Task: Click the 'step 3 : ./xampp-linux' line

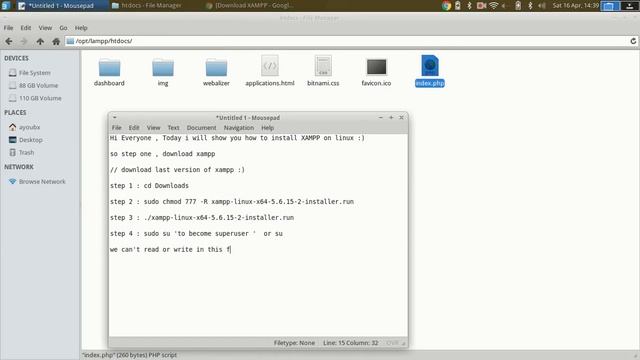Action: click(x=202, y=218)
